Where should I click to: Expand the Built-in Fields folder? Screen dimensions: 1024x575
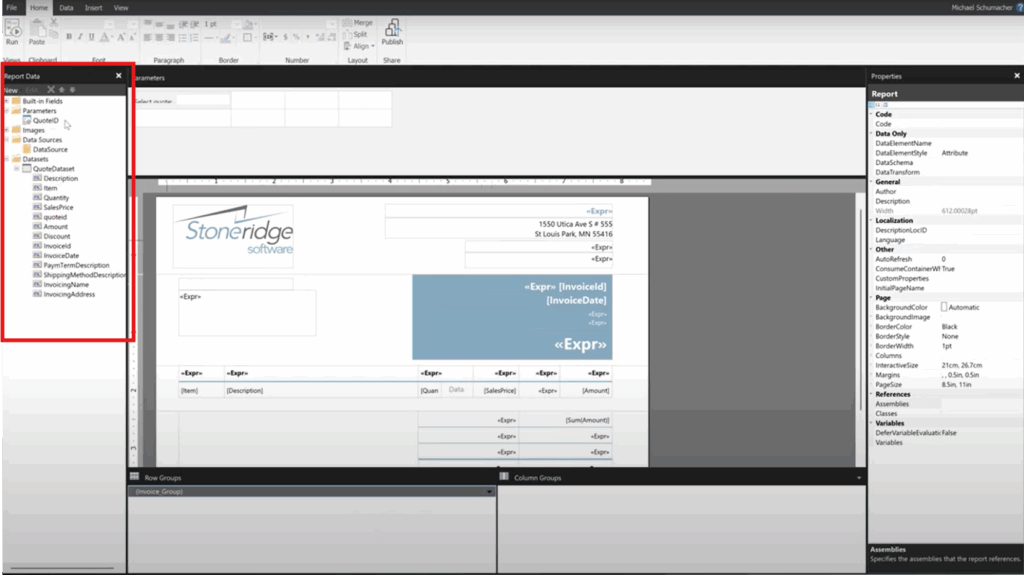tap(7, 101)
